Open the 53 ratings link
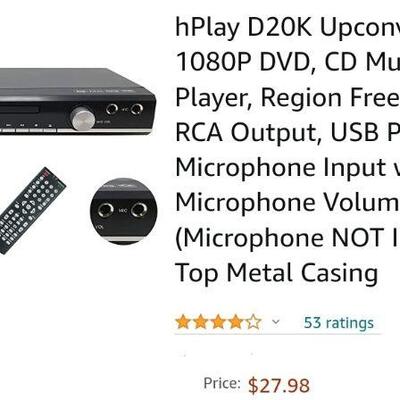Screen dimensions: 400x400 [x=339, y=323]
